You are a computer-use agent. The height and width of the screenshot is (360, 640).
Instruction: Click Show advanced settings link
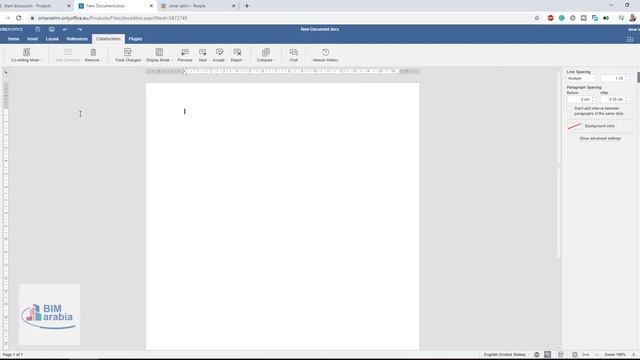[600, 138]
